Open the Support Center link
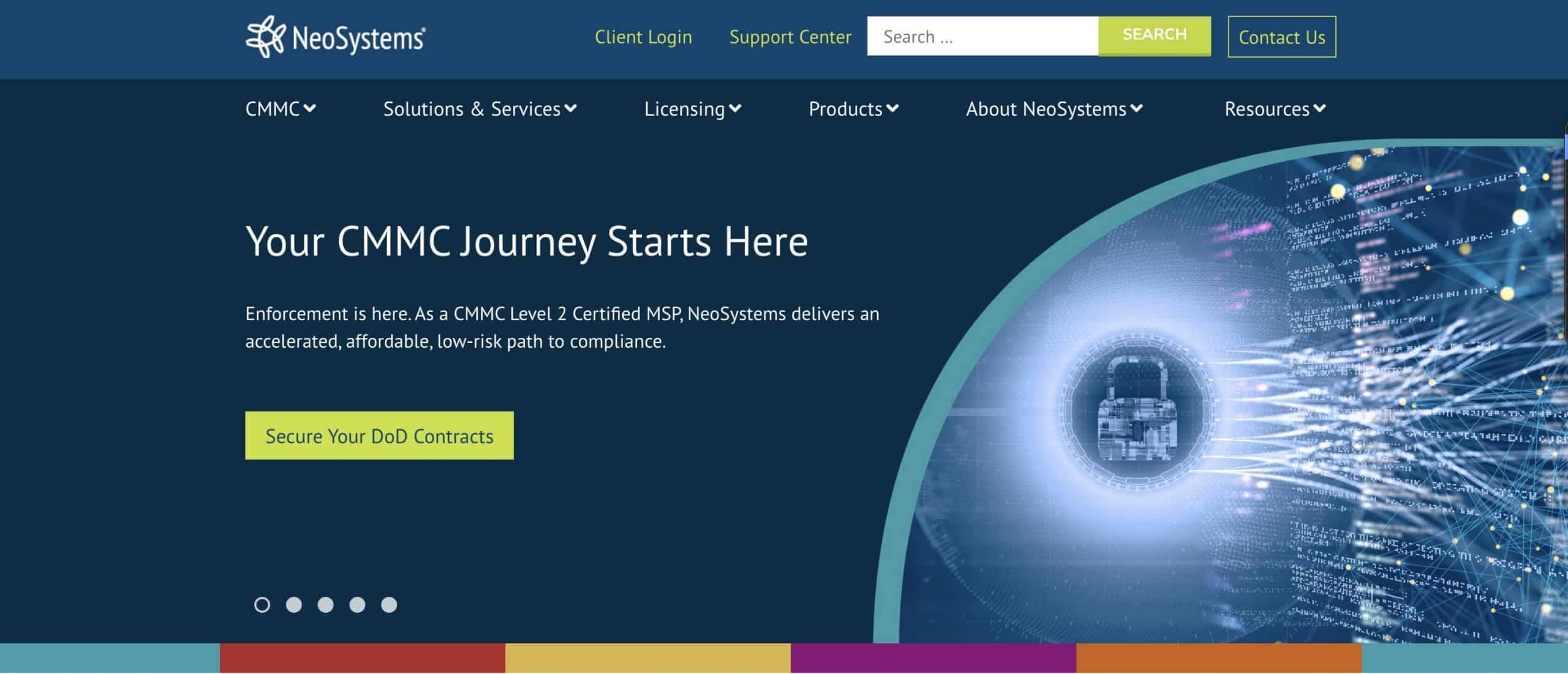 pyautogui.click(x=790, y=37)
